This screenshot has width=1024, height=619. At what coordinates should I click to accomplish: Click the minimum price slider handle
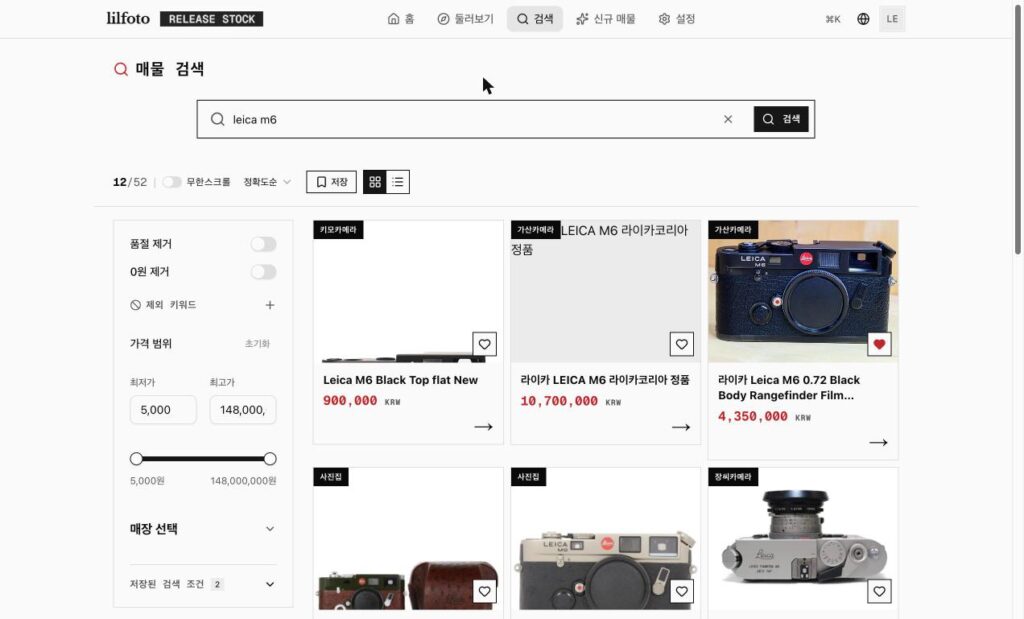[x=136, y=459]
